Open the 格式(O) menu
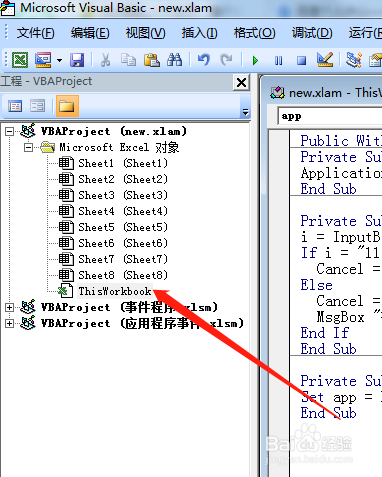 tap(254, 33)
